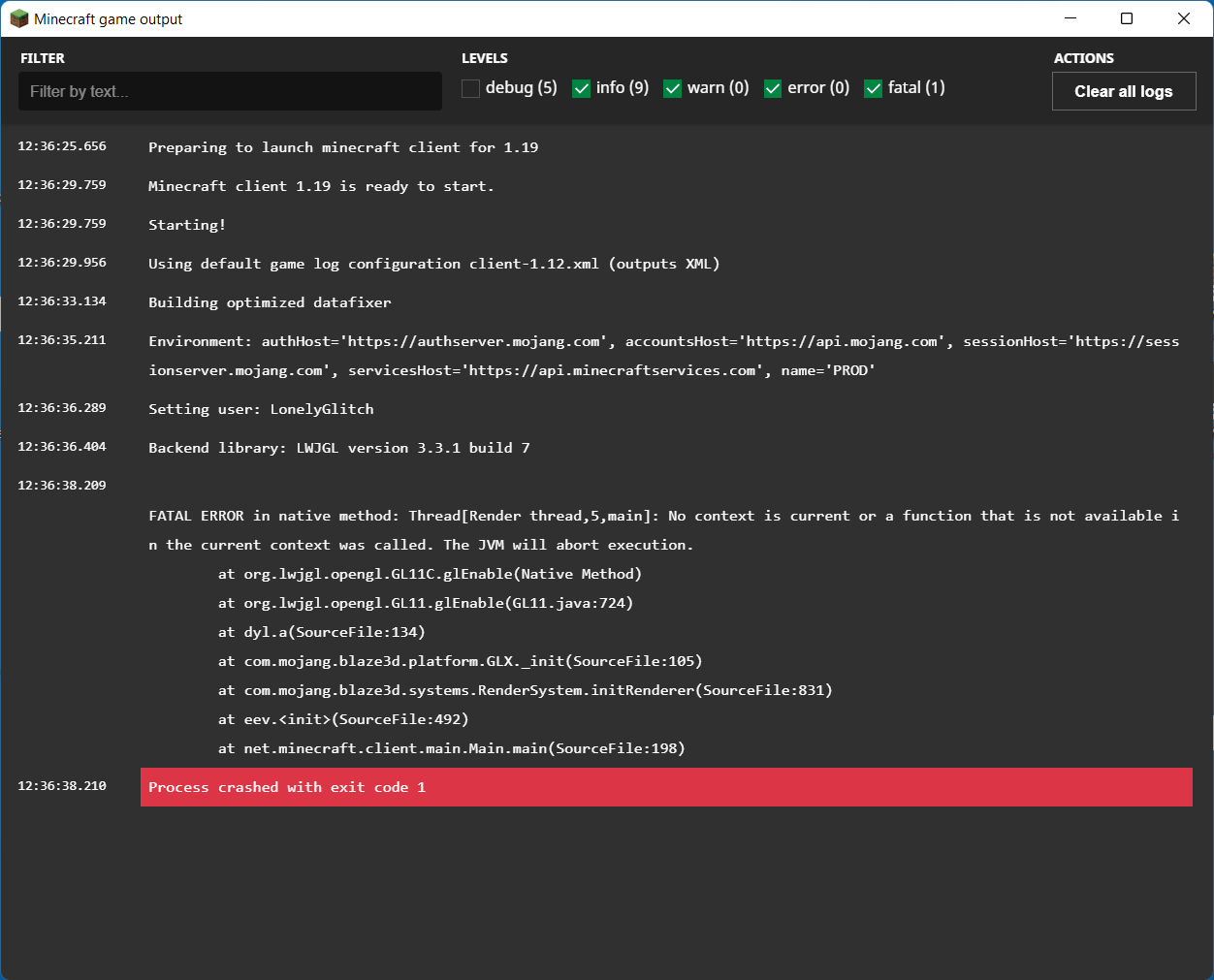Click the GL11C.glEnable(Native Method) stack line
Image resolution: width=1214 pixels, height=980 pixels.
point(430,574)
